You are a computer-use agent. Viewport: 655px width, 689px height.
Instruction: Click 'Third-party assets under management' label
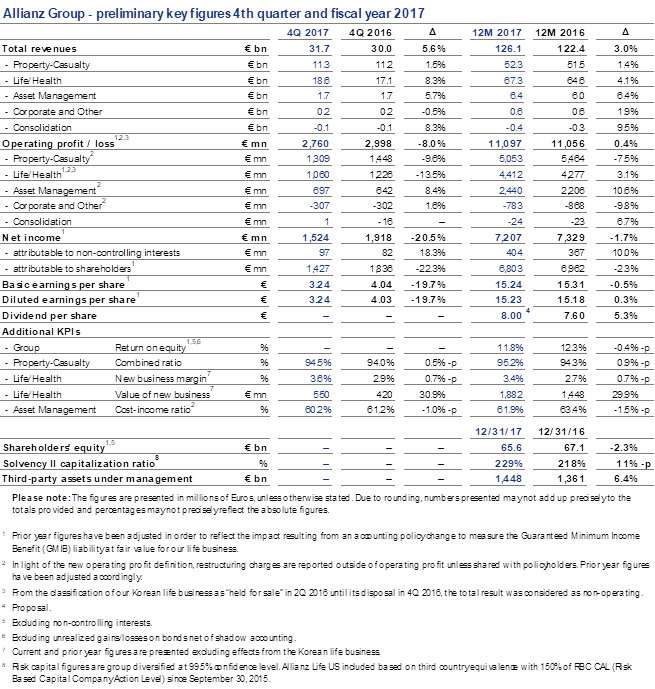97,479
